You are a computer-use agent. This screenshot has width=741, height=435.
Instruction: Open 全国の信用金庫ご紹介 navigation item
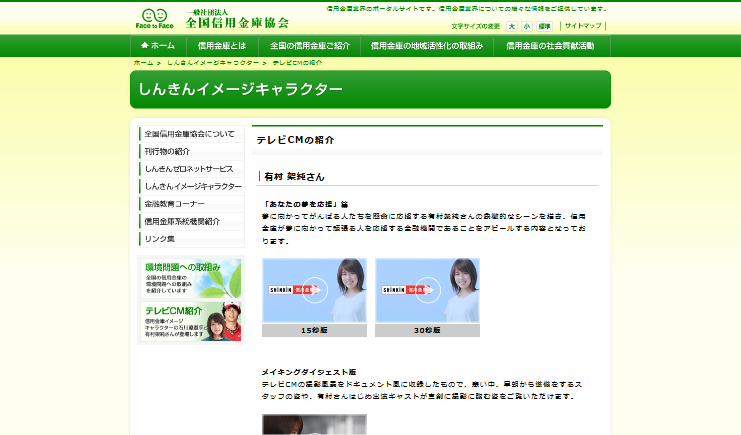pyautogui.click(x=310, y=46)
